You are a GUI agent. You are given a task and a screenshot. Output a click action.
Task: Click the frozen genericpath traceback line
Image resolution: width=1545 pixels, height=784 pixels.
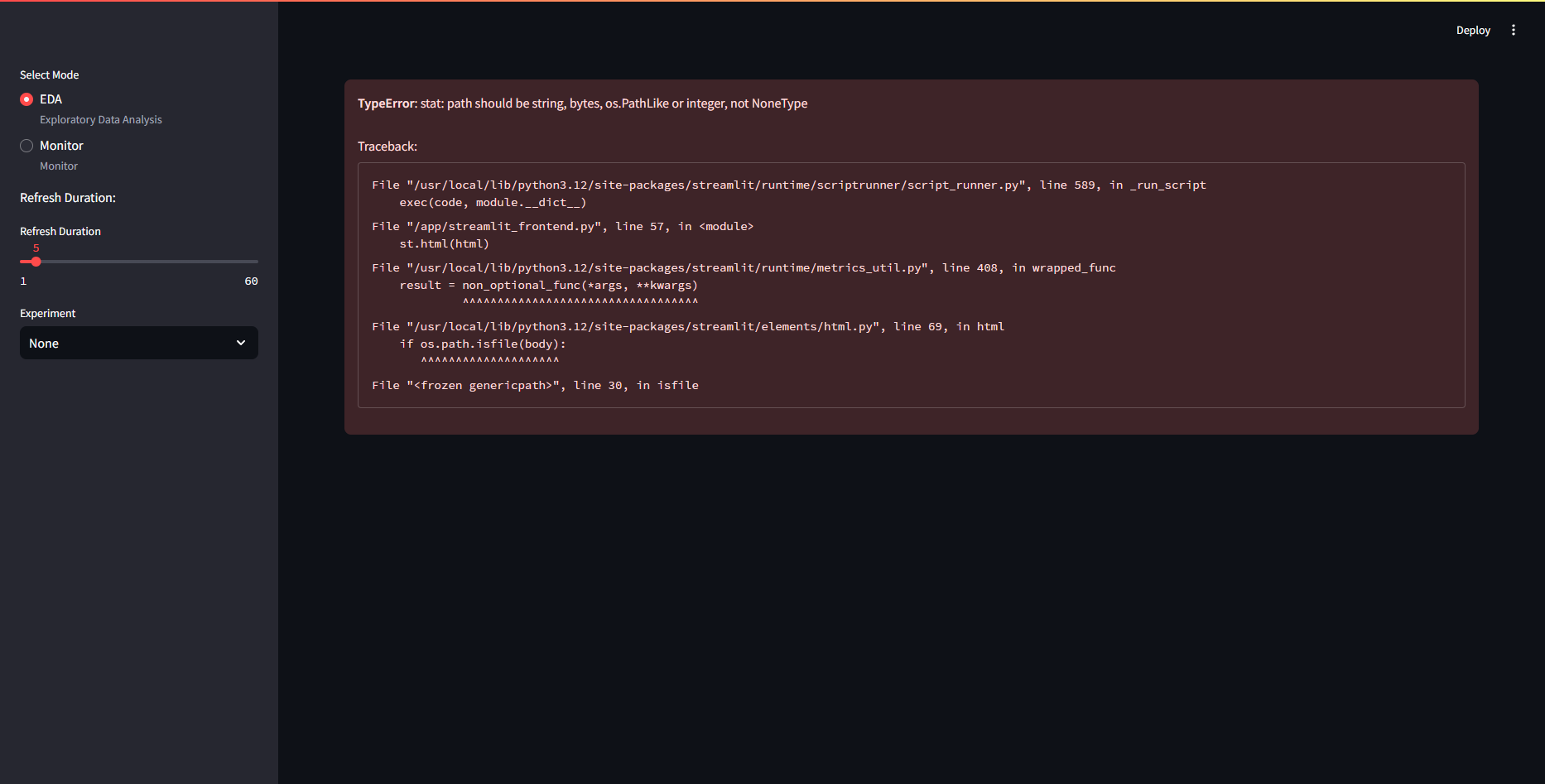pos(535,385)
